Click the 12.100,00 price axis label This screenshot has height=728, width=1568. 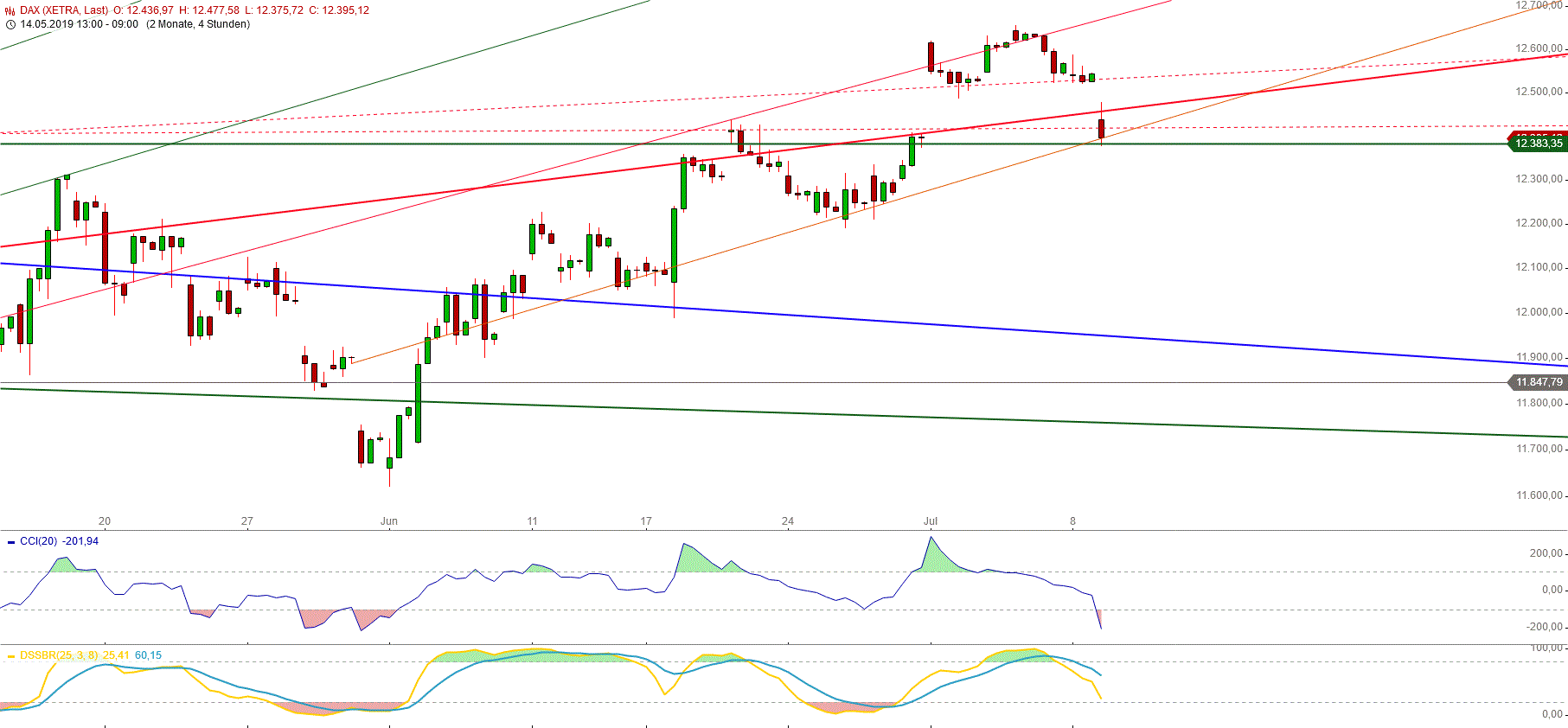click(1539, 267)
